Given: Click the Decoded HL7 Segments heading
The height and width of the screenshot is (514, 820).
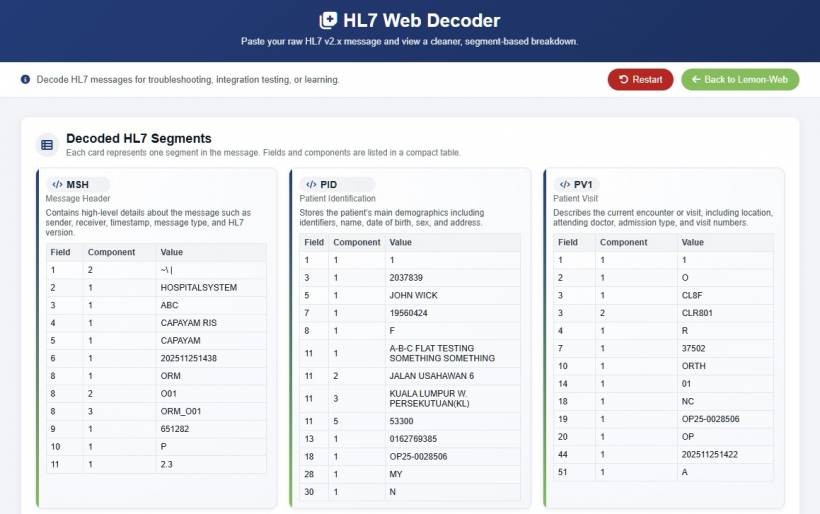Looking at the screenshot, I should [x=139, y=138].
